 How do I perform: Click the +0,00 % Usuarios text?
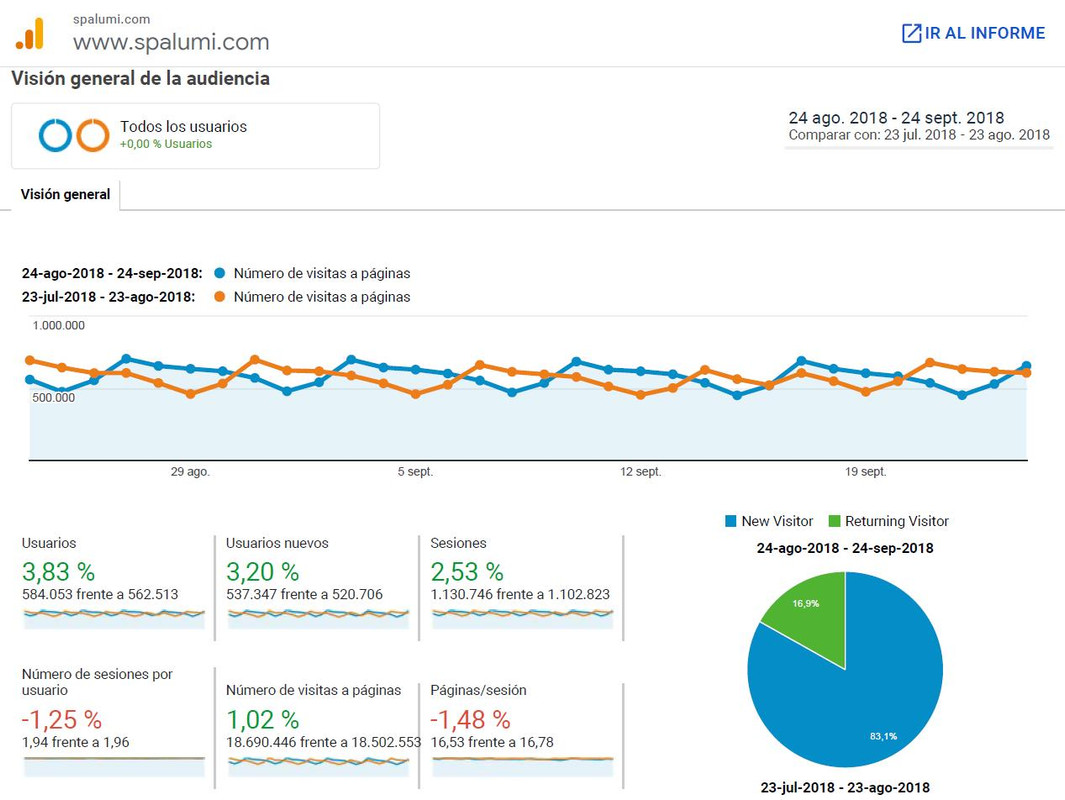coord(166,144)
